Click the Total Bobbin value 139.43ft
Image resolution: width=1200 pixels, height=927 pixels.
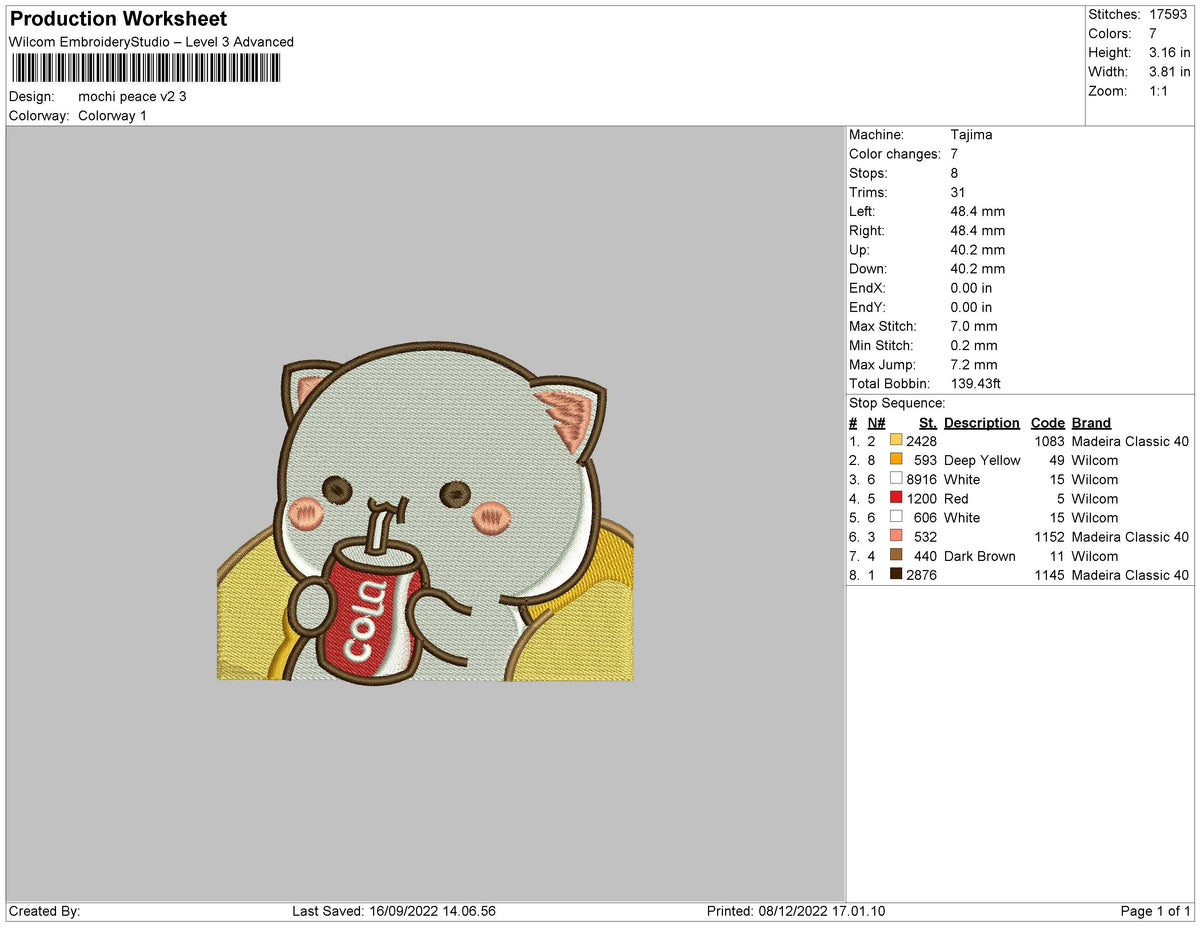pyautogui.click(x=976, y=384)
